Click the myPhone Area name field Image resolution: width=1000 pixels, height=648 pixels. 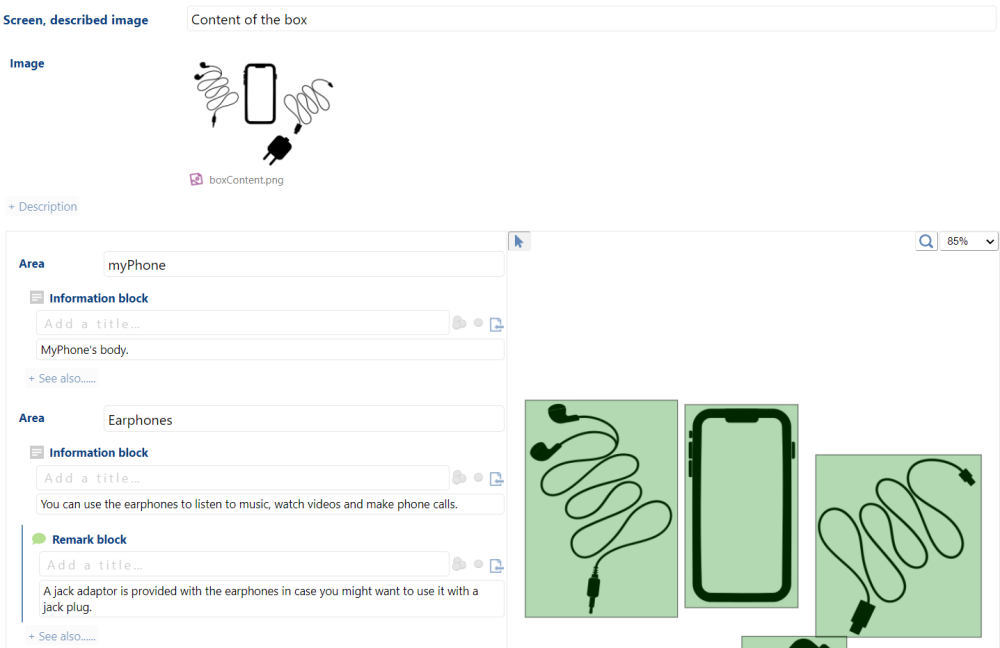tap(304, 265)
